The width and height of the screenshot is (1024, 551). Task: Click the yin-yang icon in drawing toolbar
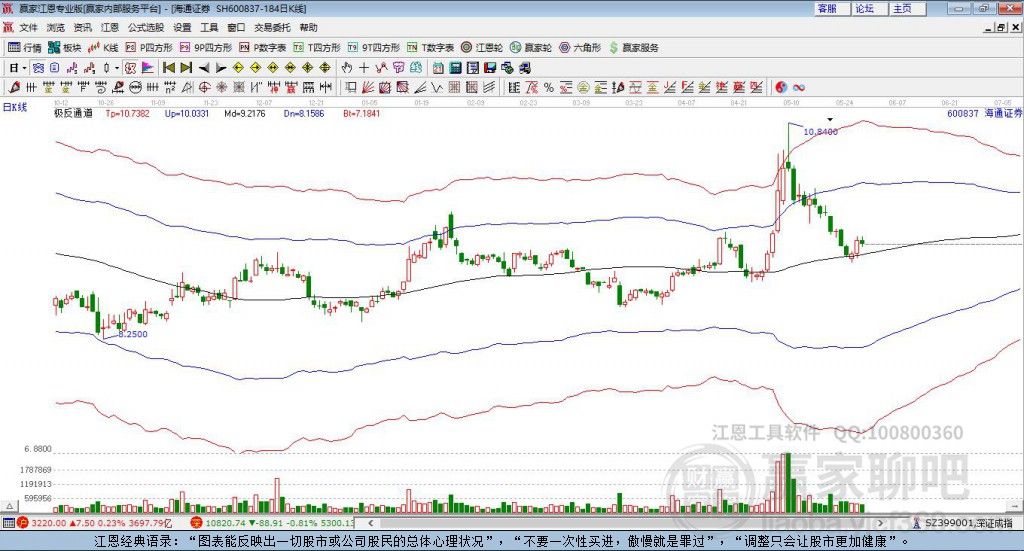coord(780,87)
